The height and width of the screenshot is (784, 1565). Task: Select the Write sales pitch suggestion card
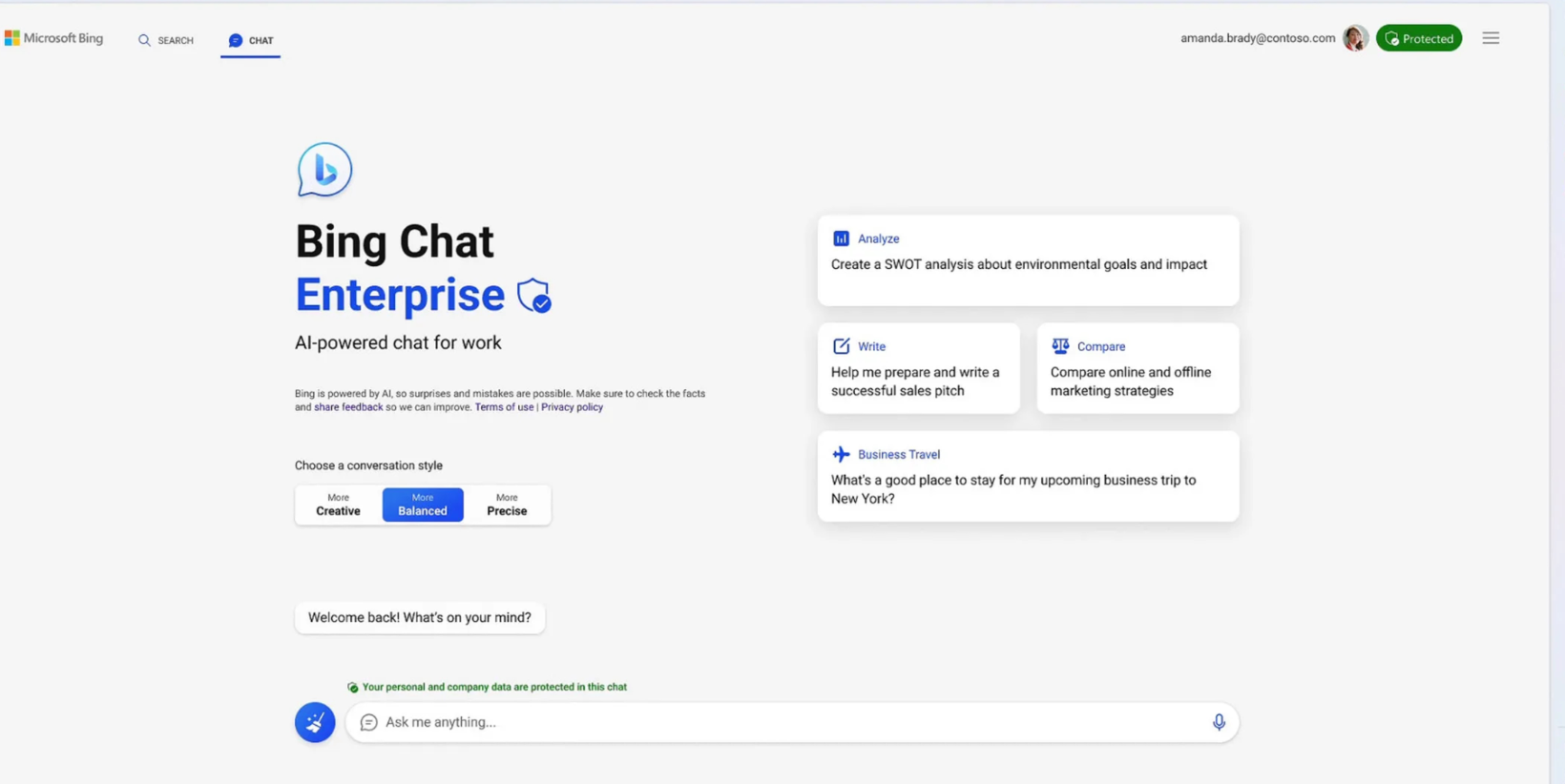pos(918,368)
